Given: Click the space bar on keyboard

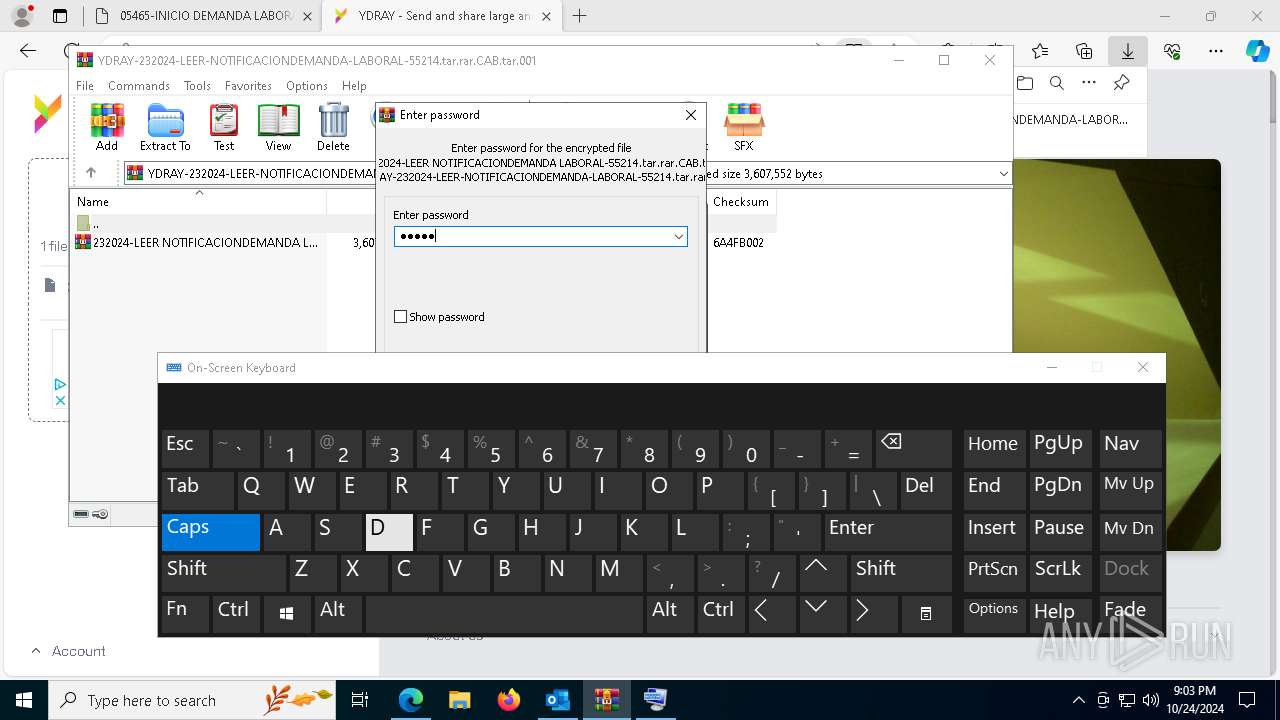Looking at the screenshot, I should coord(504,613).
